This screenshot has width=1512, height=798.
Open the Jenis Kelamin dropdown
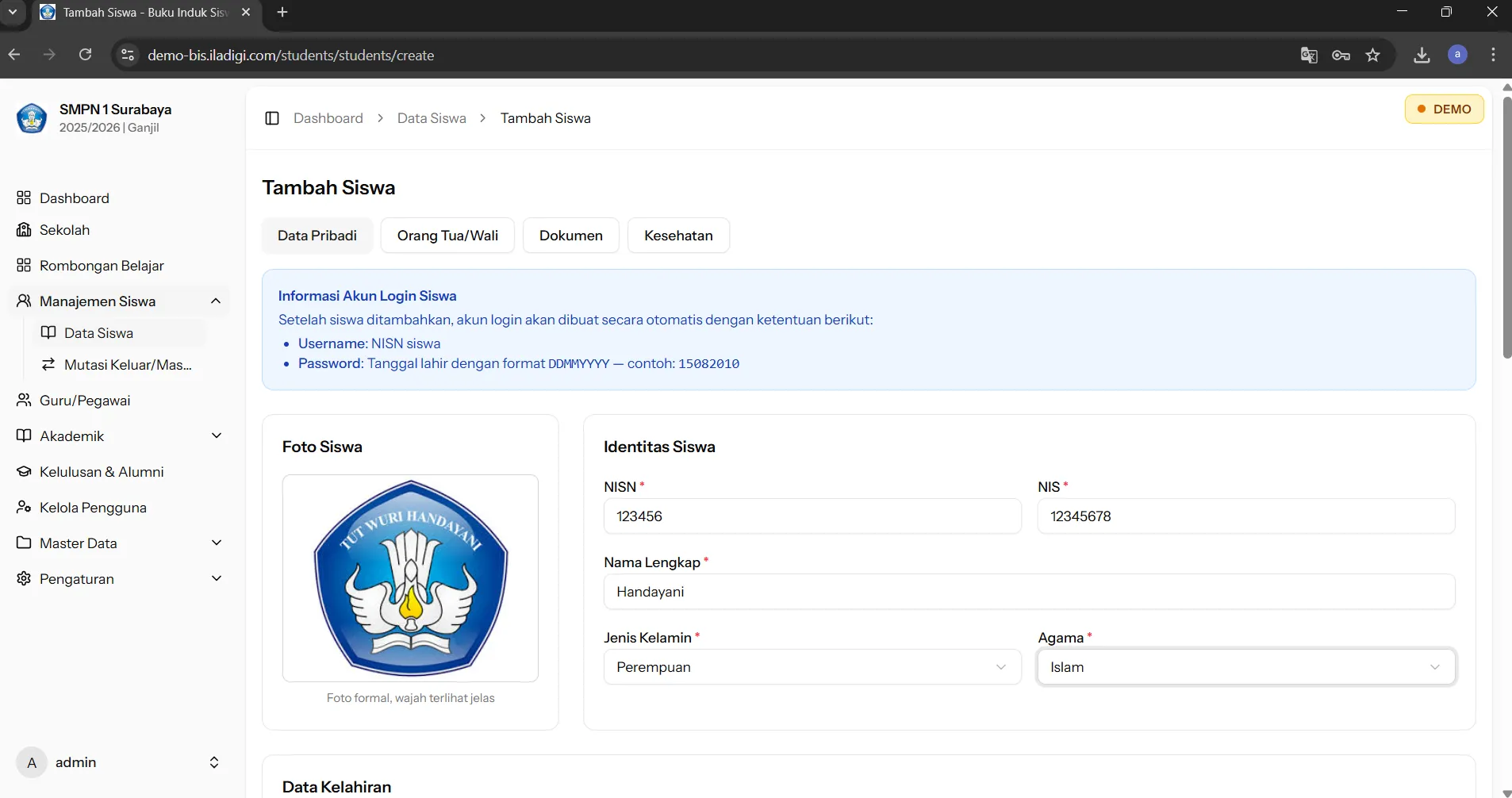coord(812,667)
